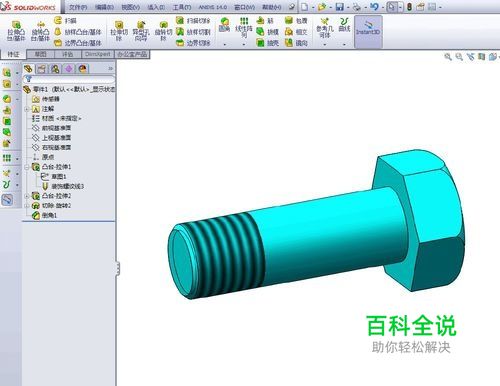Open the dropdown arrow next to Save
Screen dimensions: 500x386
click(x=348, y=7)
